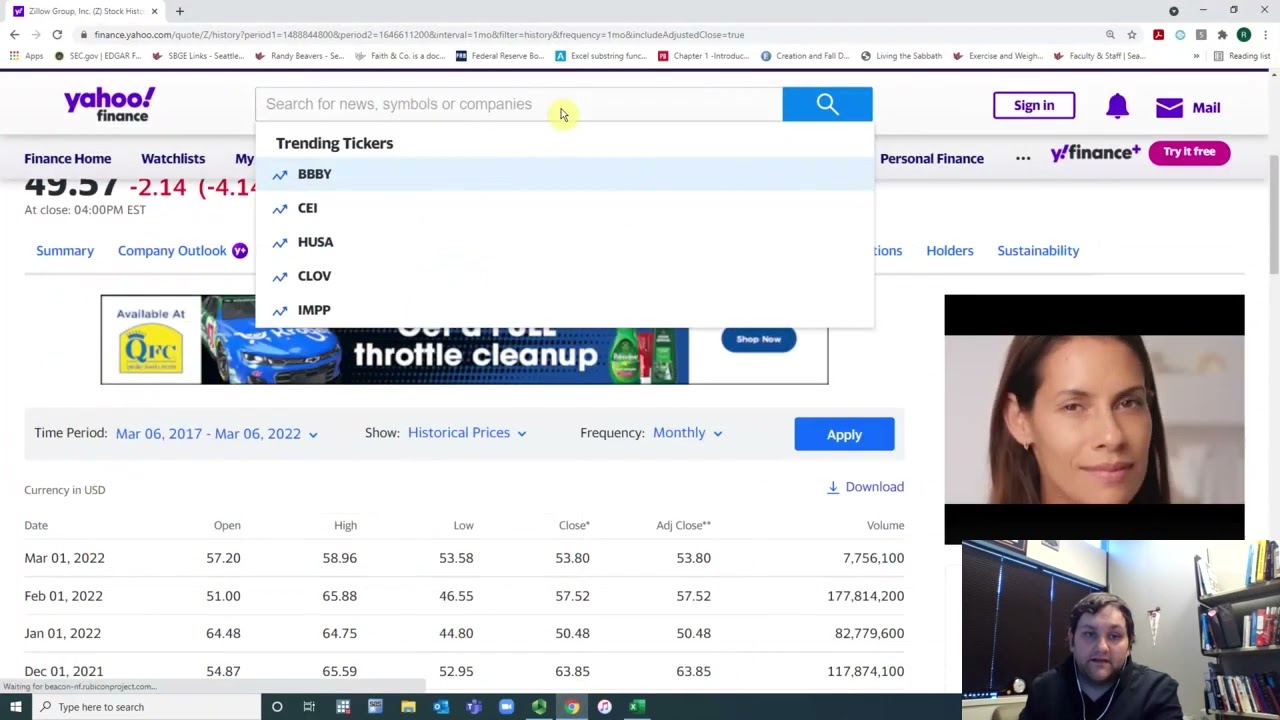Select trending ticker BBBY
Screen dimensions: 1280x720
coord(564,174)
